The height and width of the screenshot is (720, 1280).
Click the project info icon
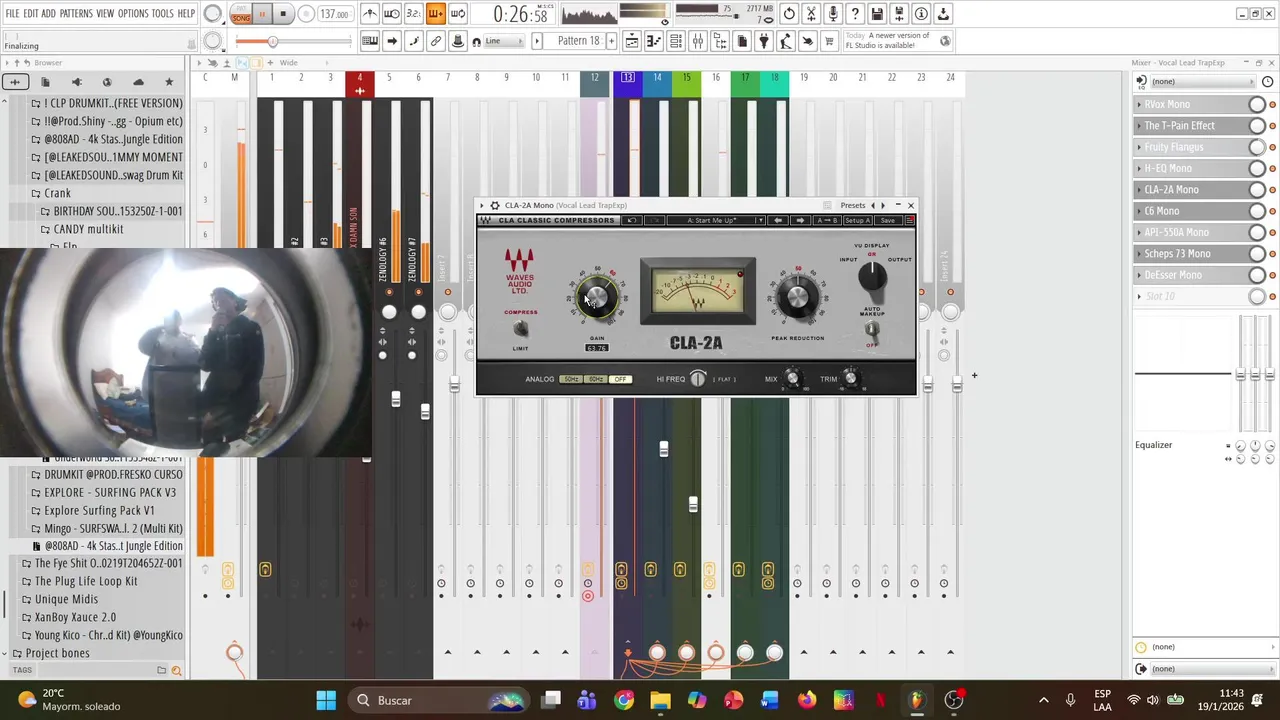[x=921, y=14]
